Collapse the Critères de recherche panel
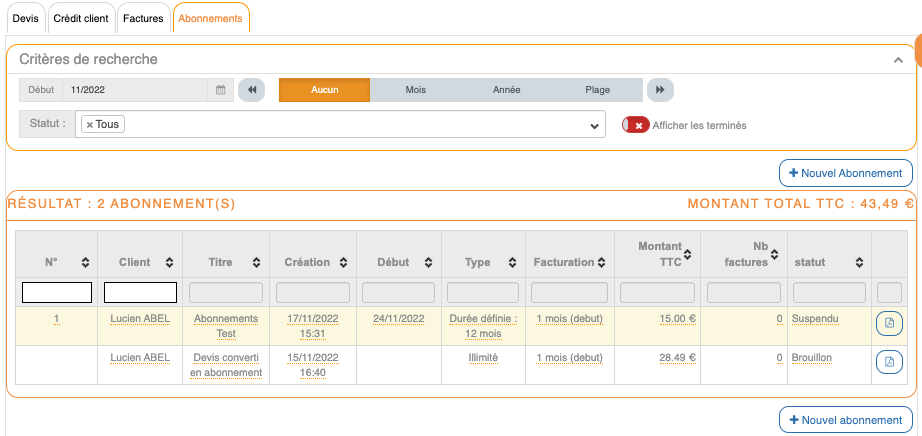The image size is (922, 436). click(898, 60)
